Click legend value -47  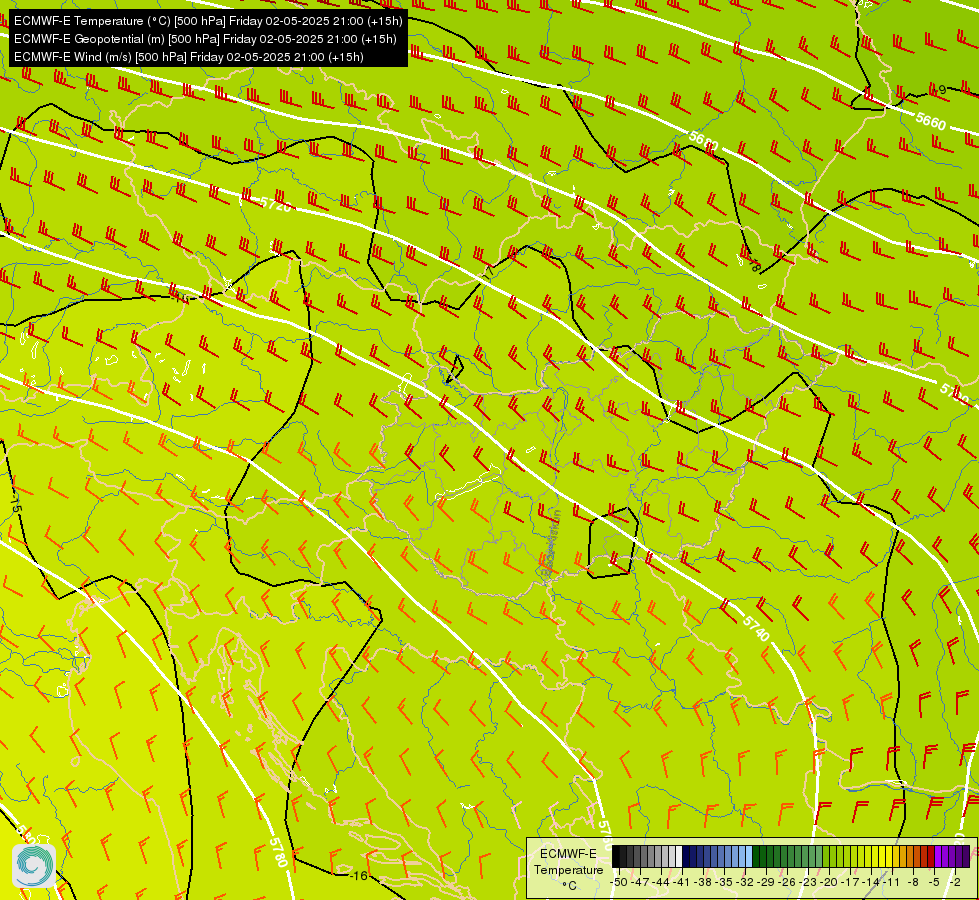coord(640,883)
